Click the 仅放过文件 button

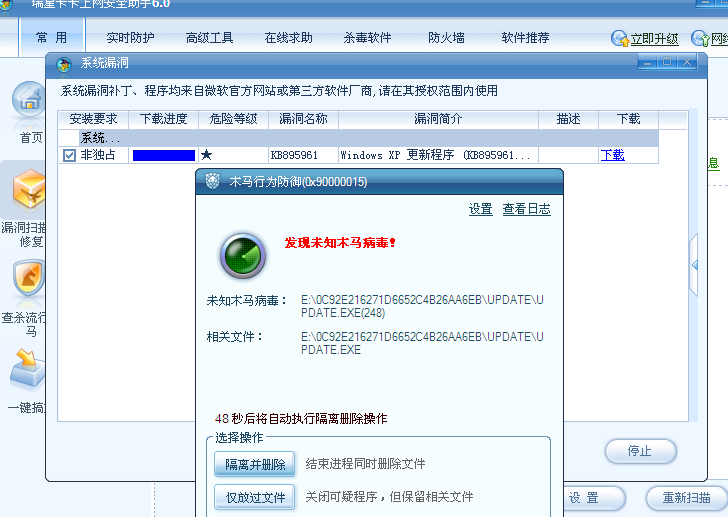[254, 497]
